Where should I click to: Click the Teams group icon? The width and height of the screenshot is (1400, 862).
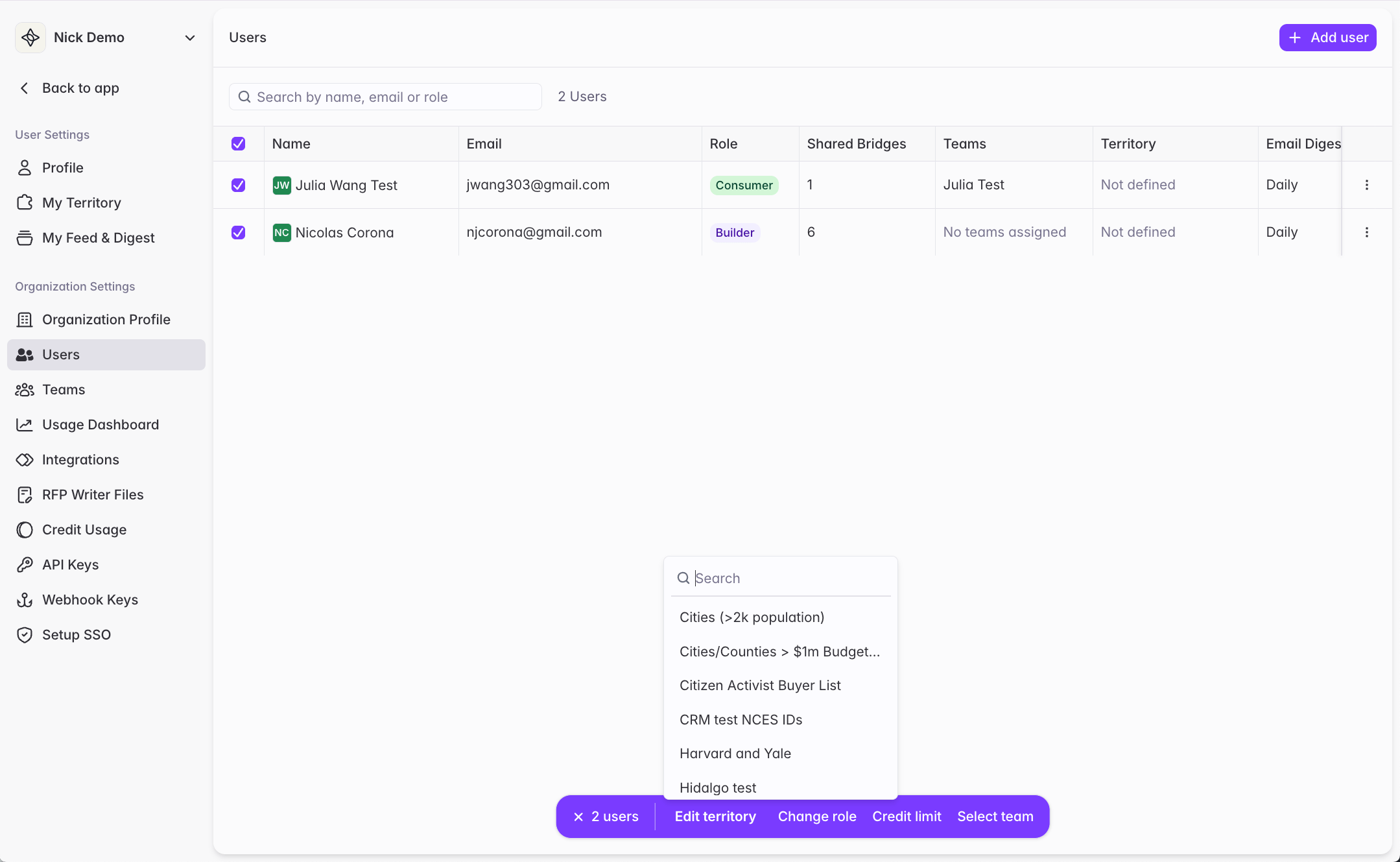(25, 390)
